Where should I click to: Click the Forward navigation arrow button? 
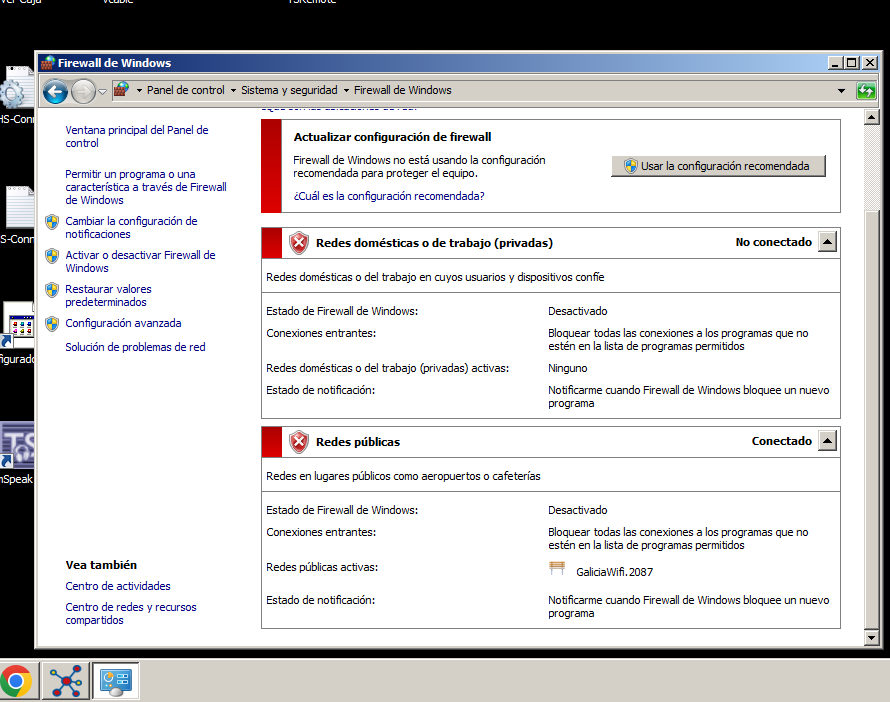coord(83,91)
